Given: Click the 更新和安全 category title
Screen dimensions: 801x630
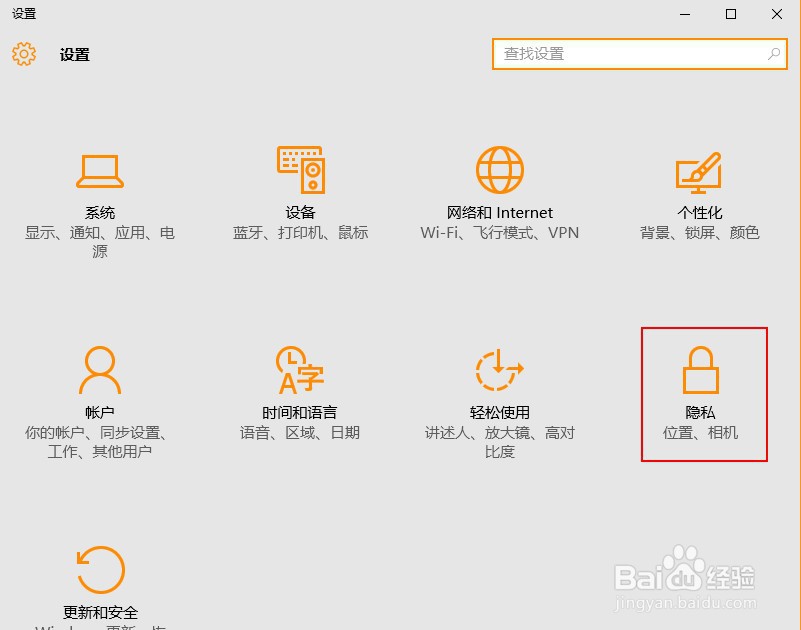Looking at the screenshot, I should [101, 612].
